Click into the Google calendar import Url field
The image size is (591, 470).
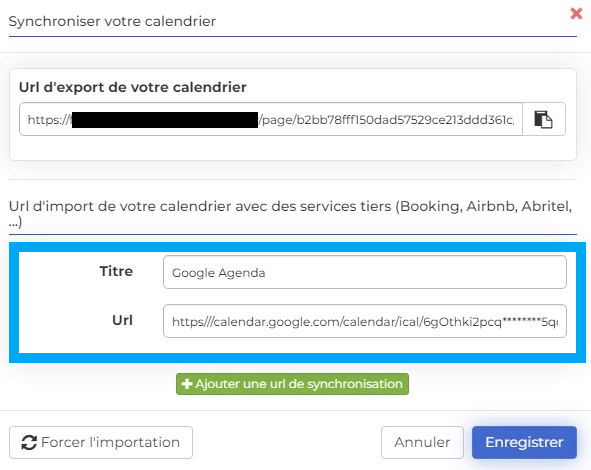tap(364, 321)
